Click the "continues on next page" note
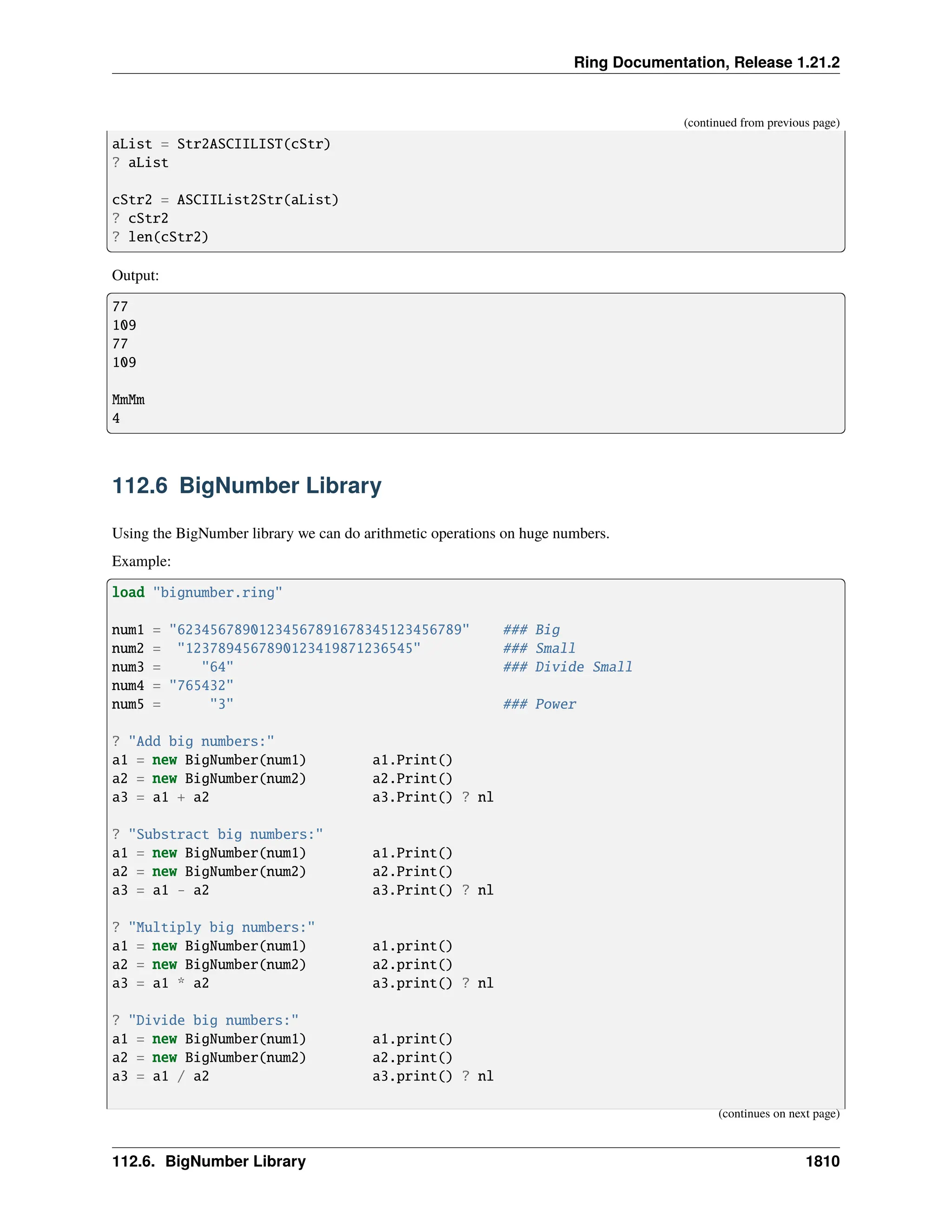 (x=778, y=1113)
